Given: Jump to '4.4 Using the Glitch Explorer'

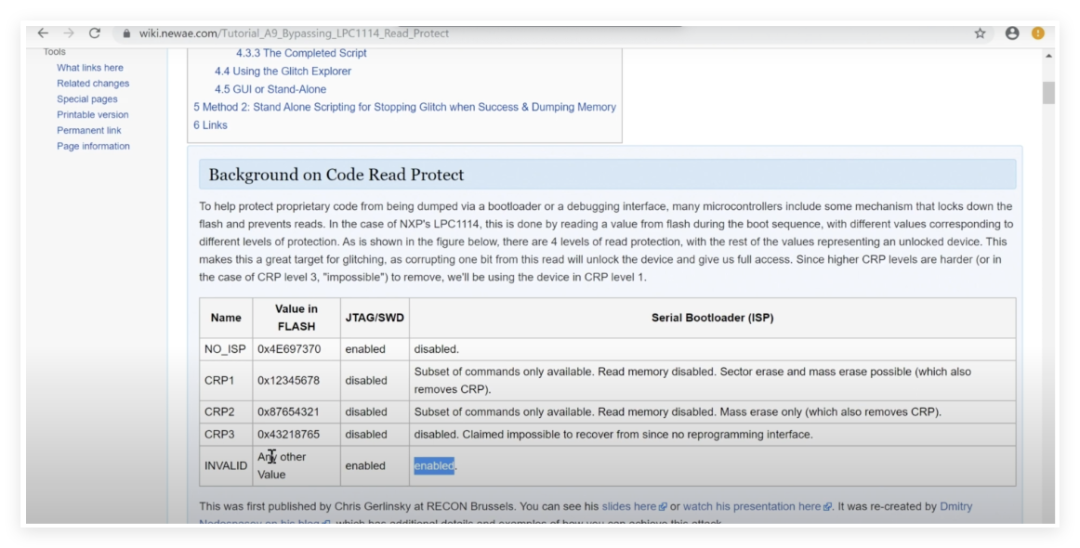Looking at the screenshot, I should coord(283,71).
